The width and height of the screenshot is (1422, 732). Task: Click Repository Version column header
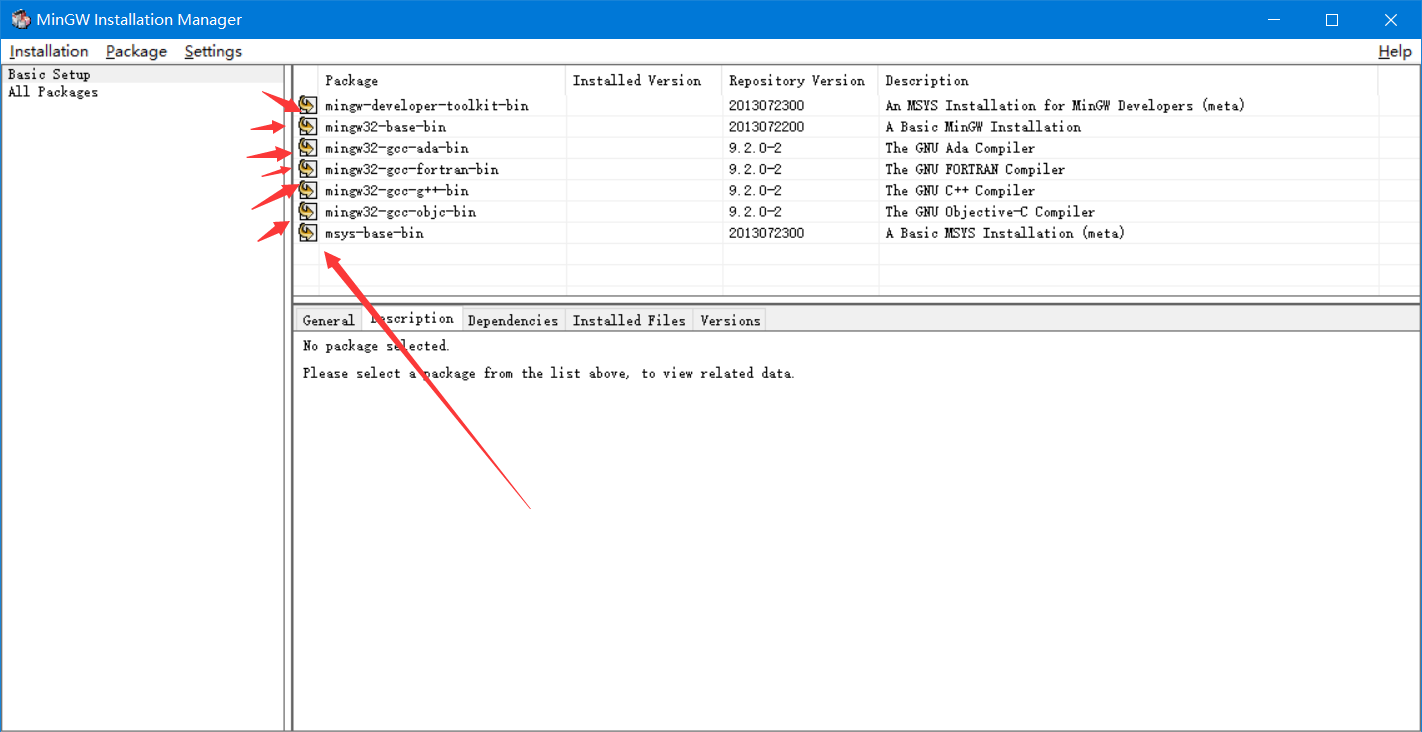[x=800, y=80]
